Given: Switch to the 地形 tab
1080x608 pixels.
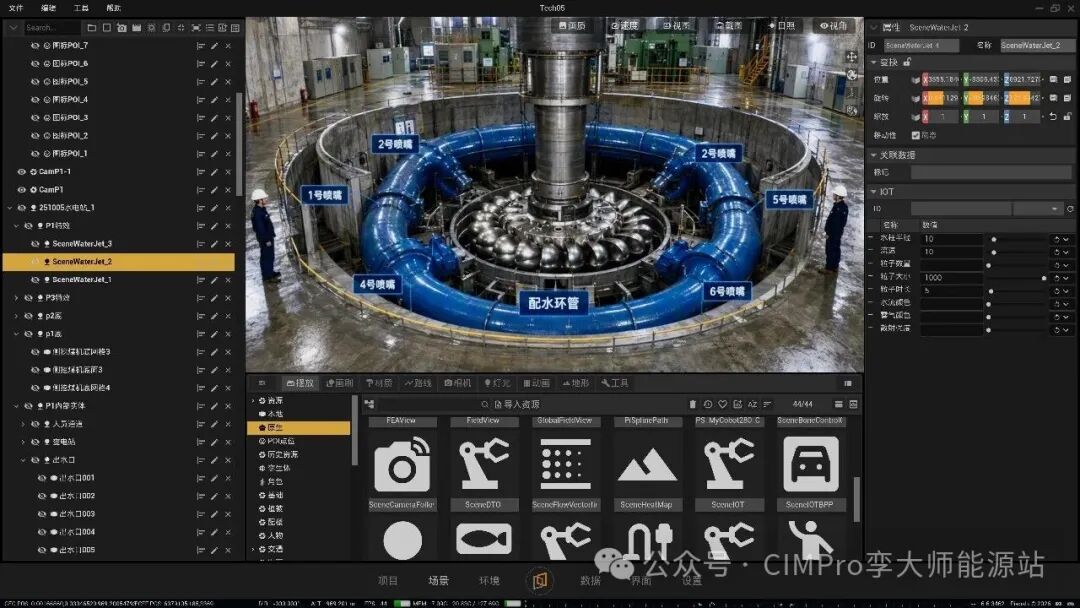Looking at the screenshot, I should pos(576,383).
